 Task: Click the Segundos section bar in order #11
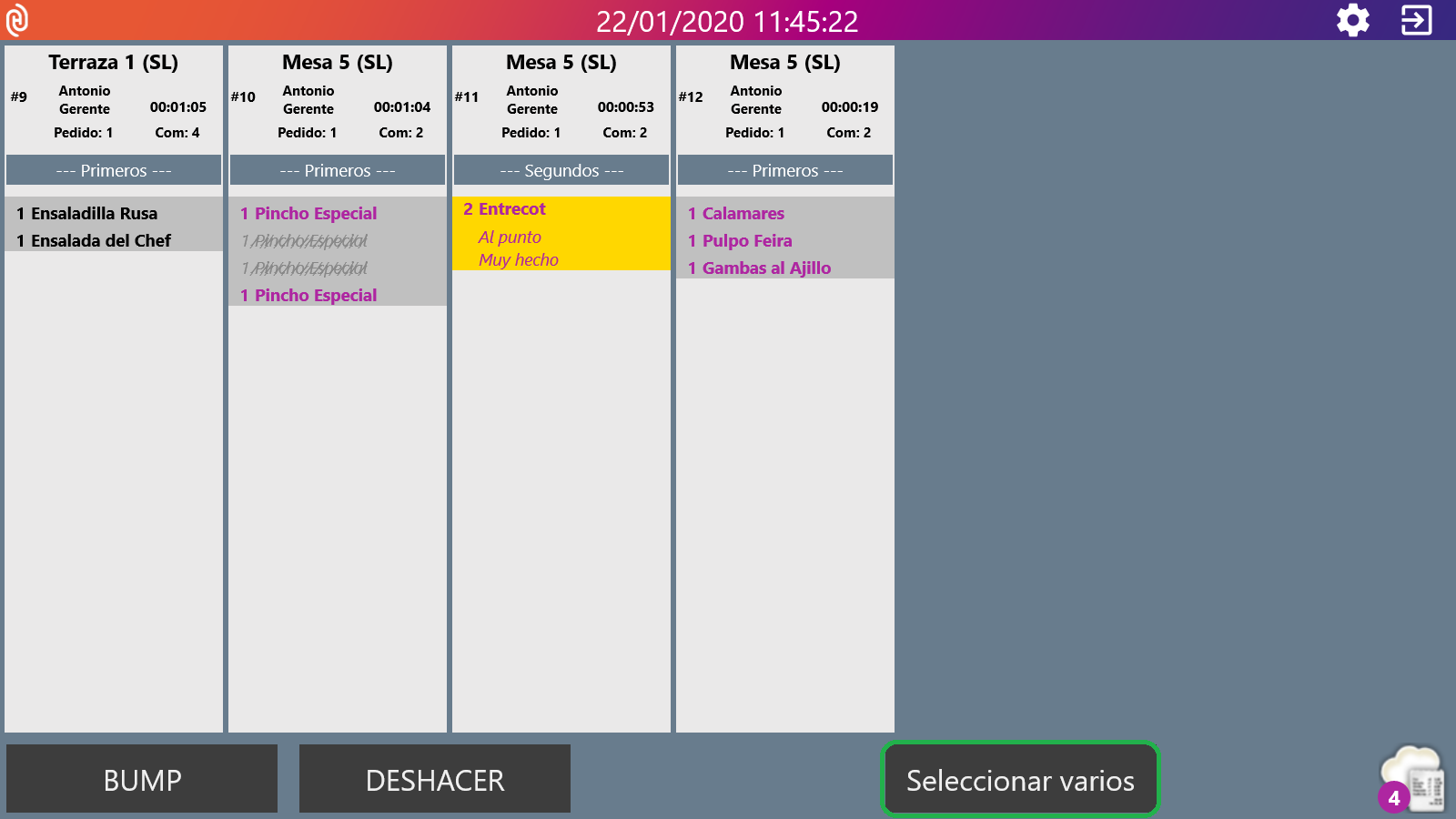click(561, 171)
